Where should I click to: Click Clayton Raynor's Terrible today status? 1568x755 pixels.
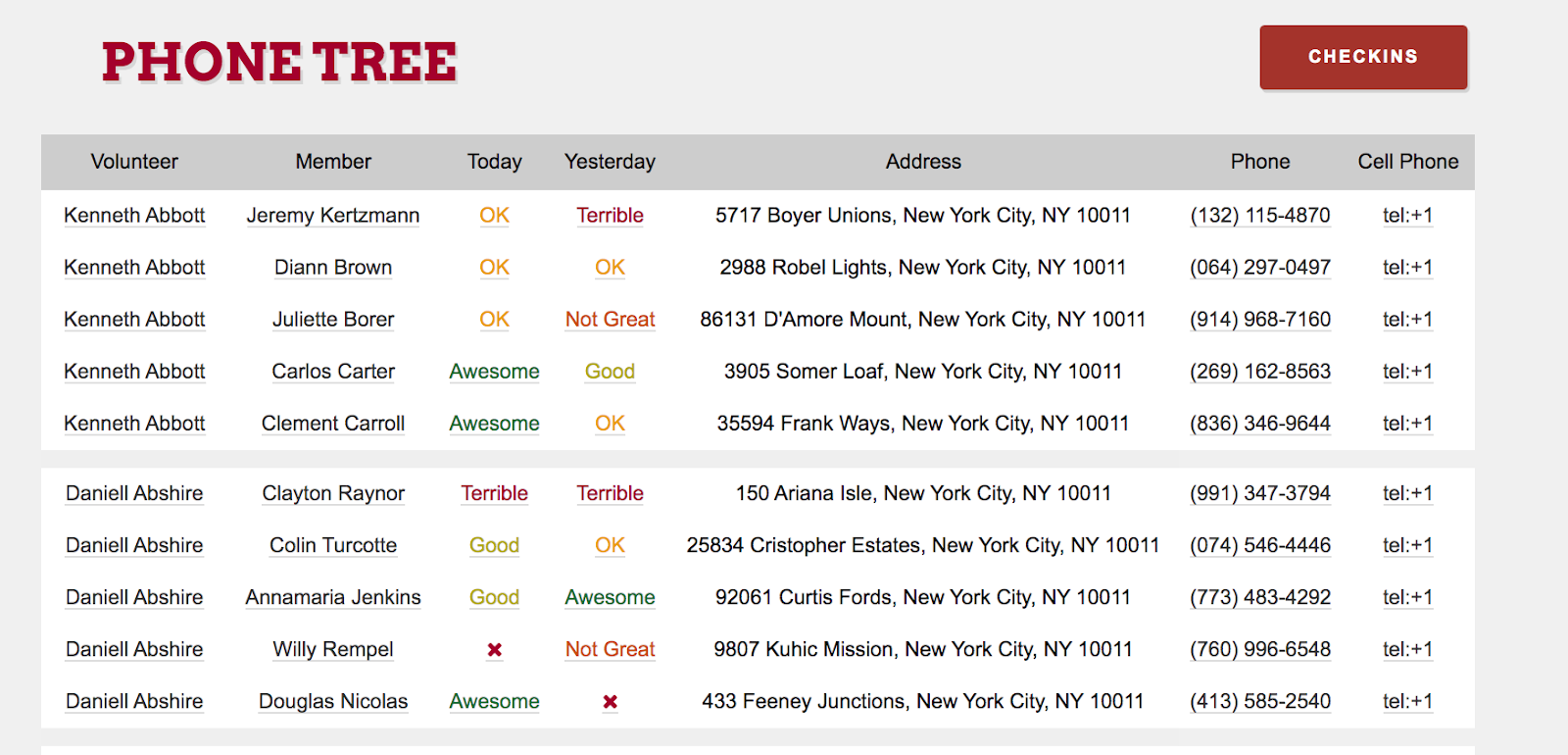494,493
